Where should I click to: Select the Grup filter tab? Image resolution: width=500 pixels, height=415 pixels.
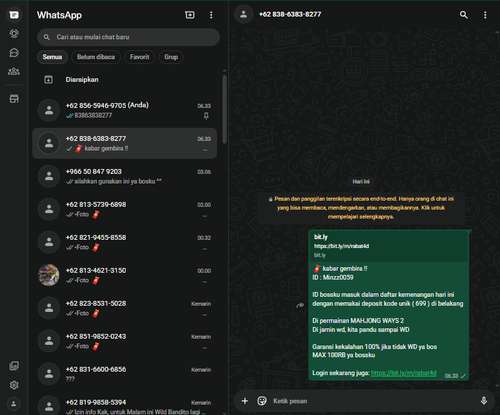click(x=171, y=57)
